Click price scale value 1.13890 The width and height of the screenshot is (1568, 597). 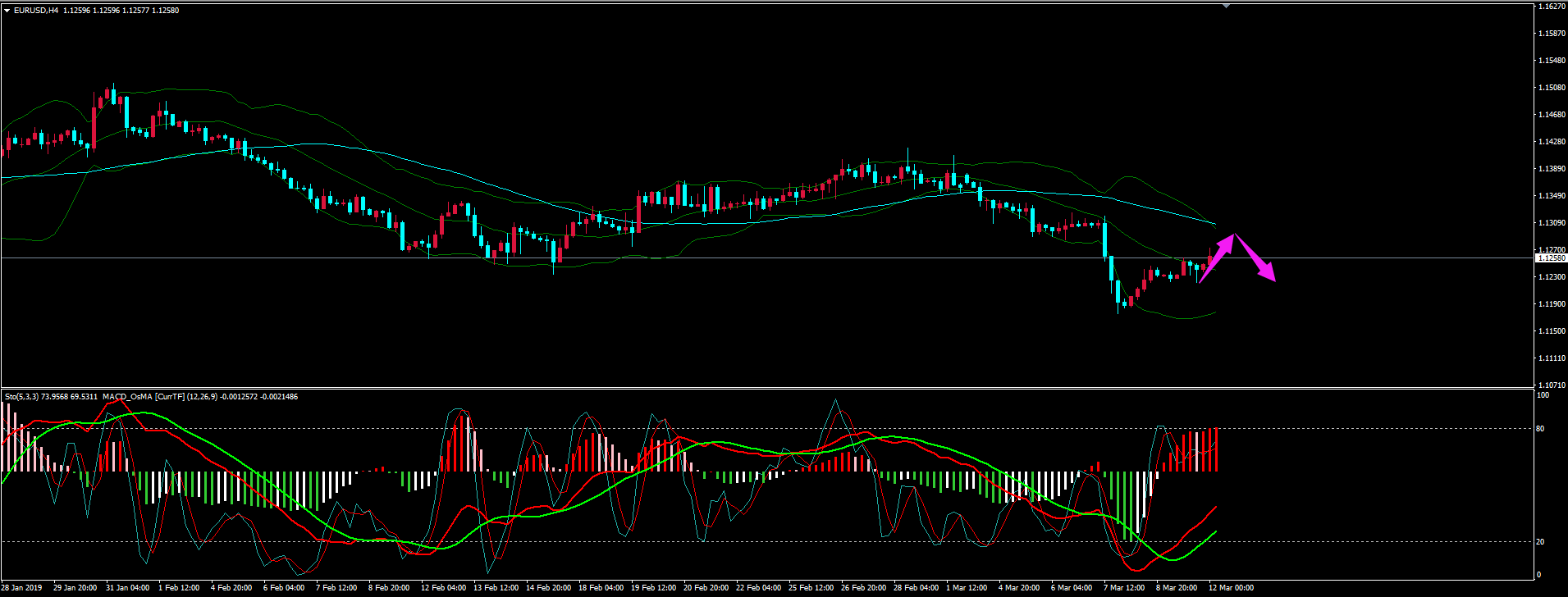coord(1551,169)
